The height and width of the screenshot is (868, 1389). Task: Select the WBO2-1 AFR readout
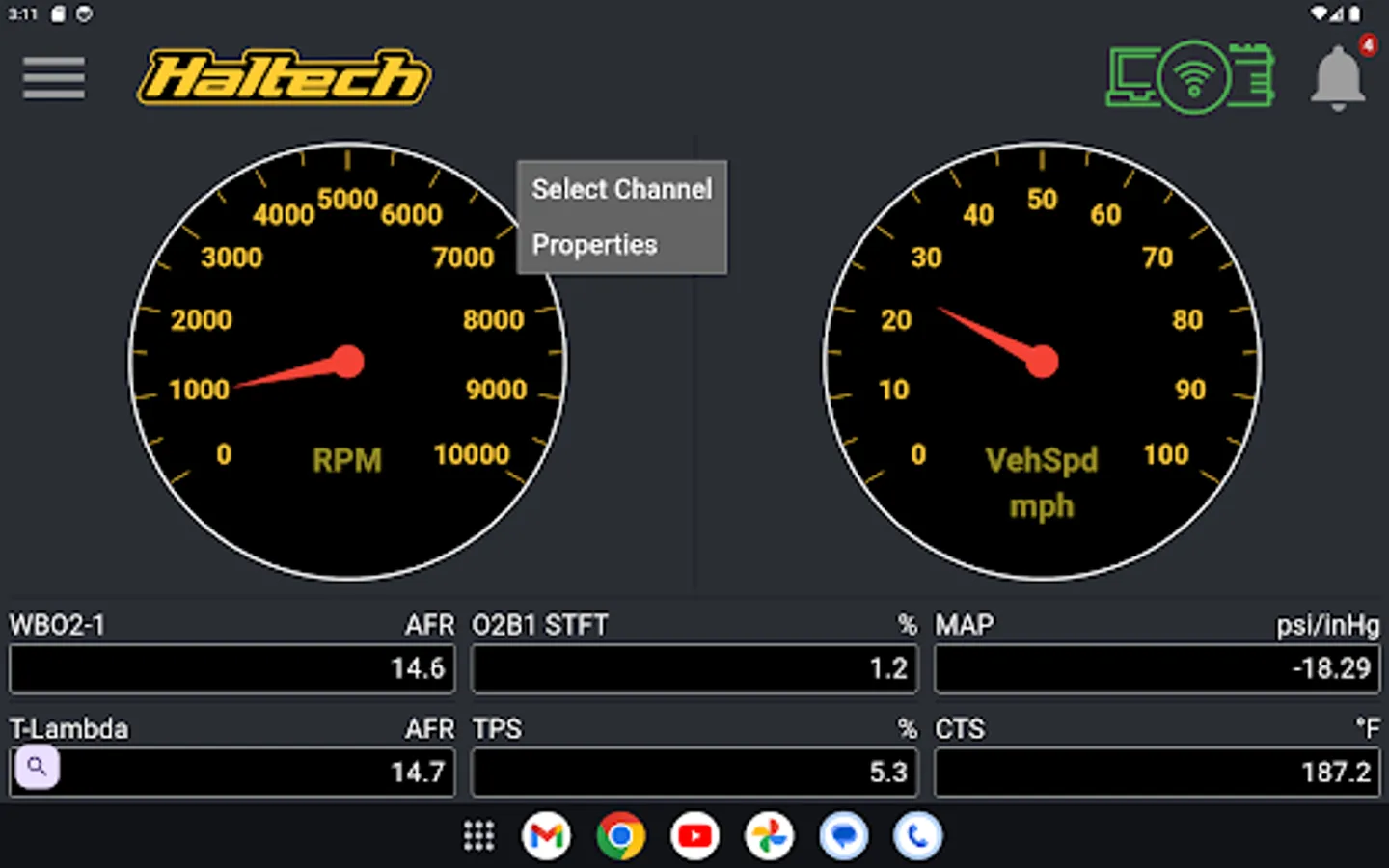(231, 668)
